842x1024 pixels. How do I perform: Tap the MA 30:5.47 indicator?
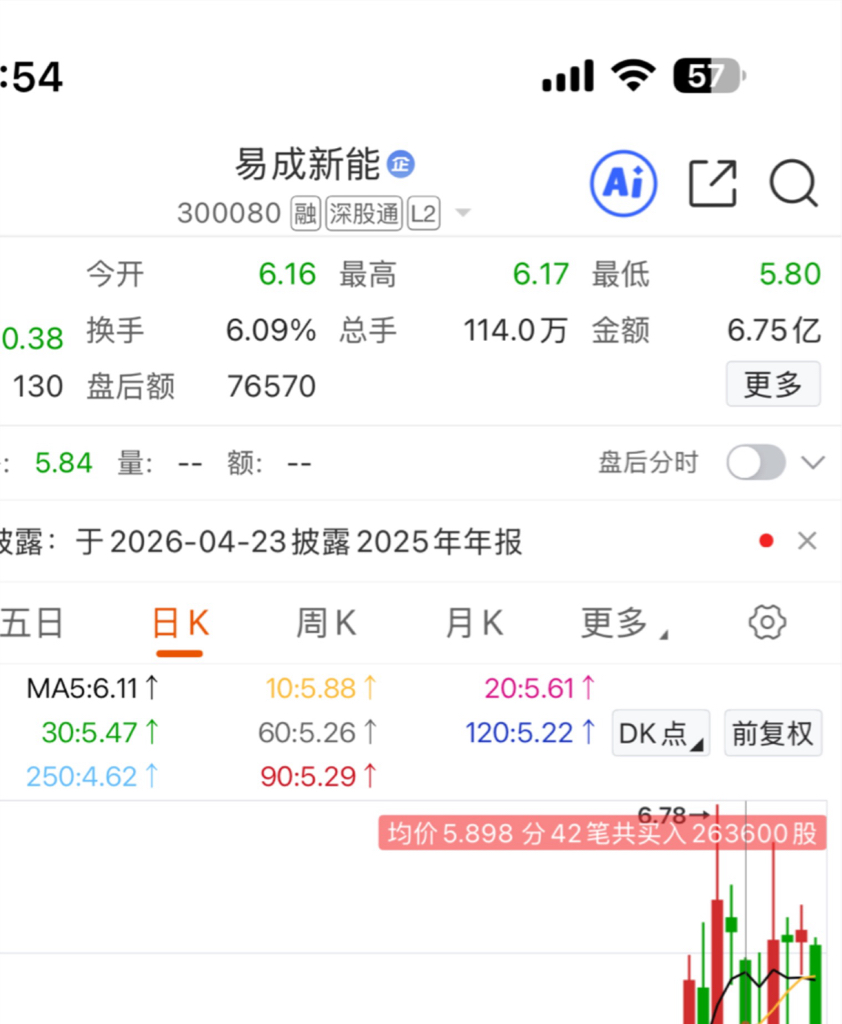(x=100, y=732)
